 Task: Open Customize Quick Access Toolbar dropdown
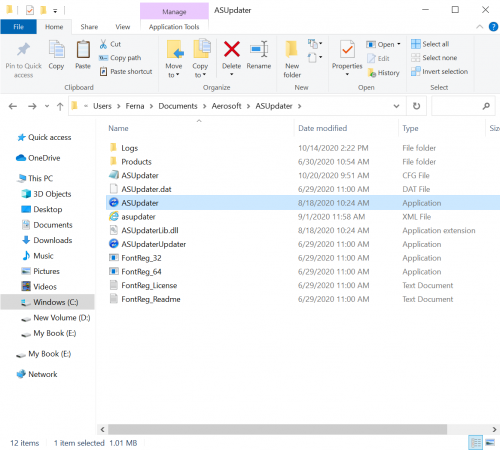(55, 11)
